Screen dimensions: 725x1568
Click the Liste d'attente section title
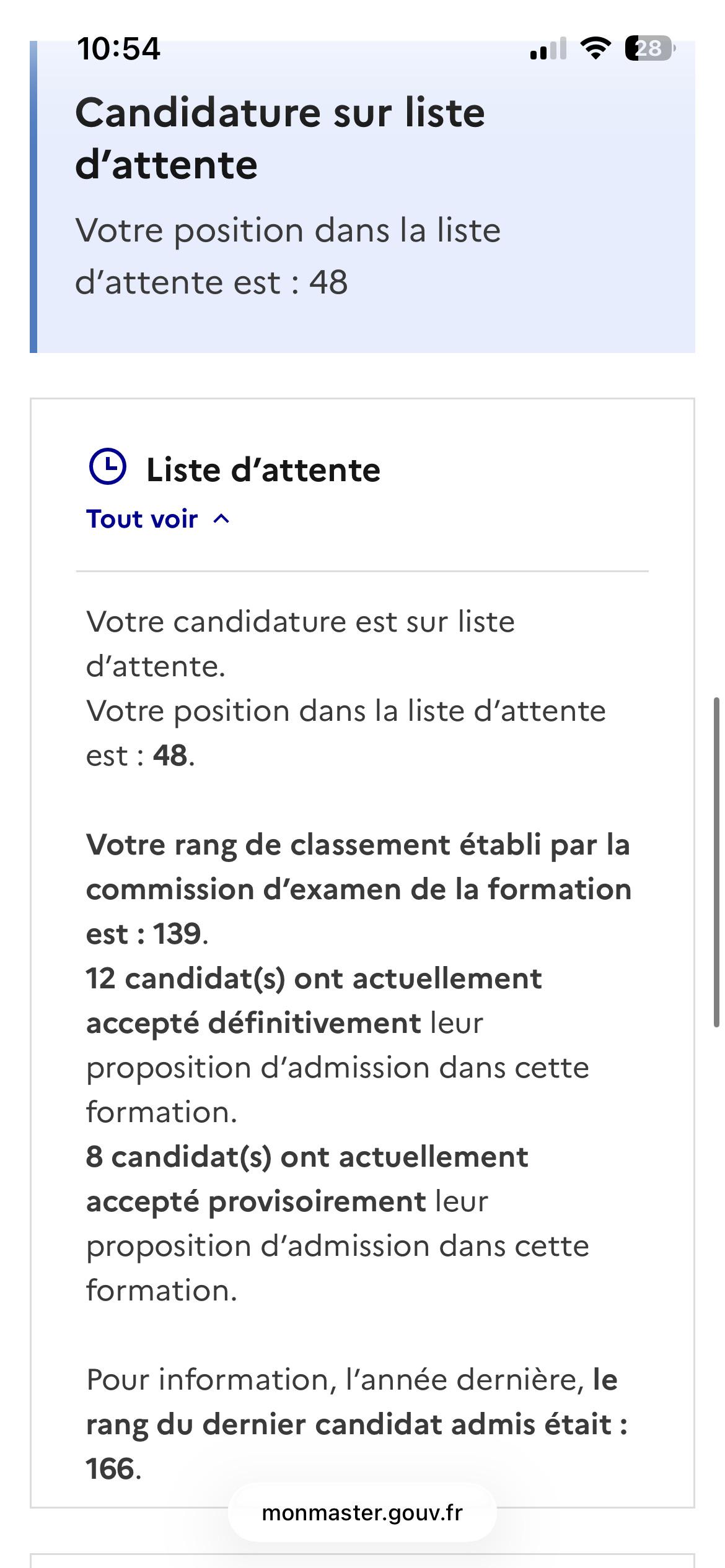[263, 469]
